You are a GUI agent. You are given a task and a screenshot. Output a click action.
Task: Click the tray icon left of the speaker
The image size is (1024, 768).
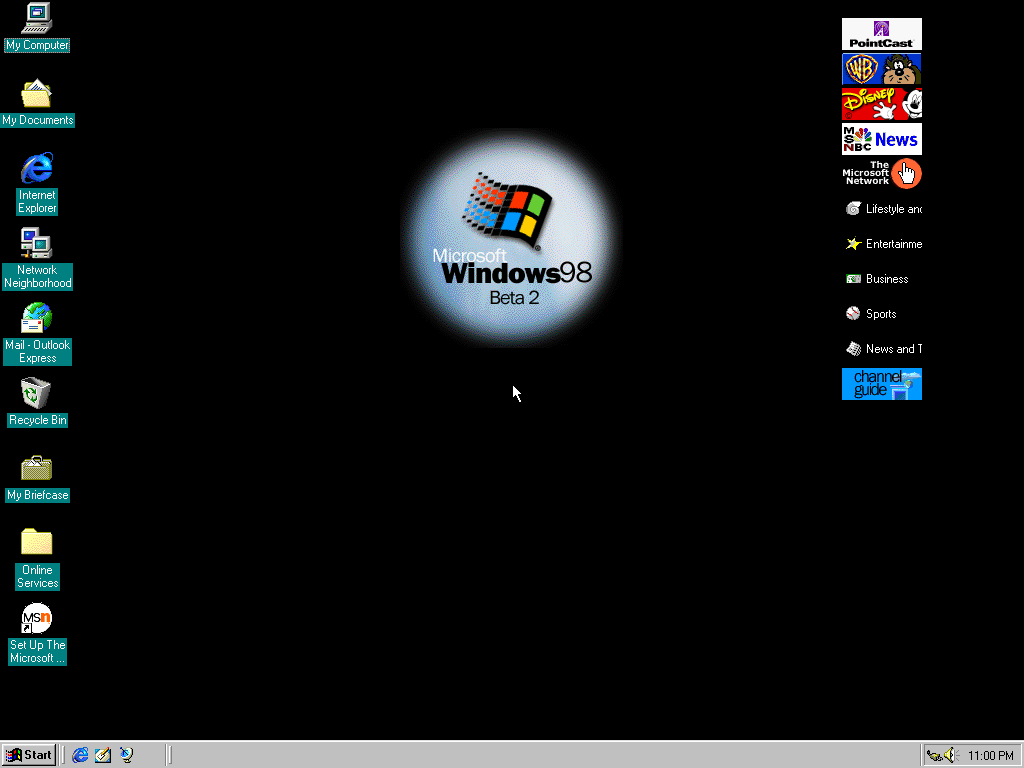(935, 756)
